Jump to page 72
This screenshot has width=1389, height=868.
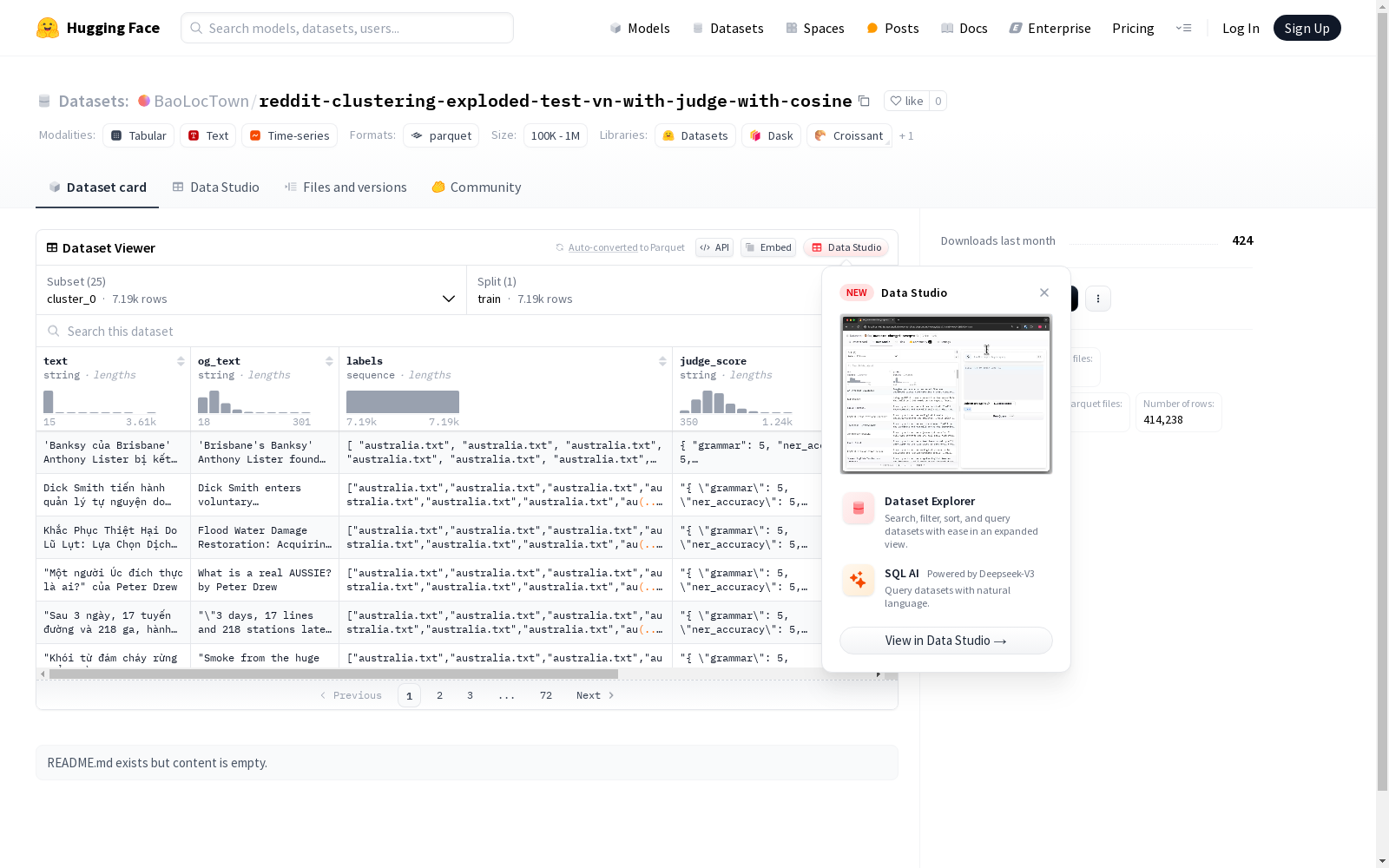tap(546, 695)
